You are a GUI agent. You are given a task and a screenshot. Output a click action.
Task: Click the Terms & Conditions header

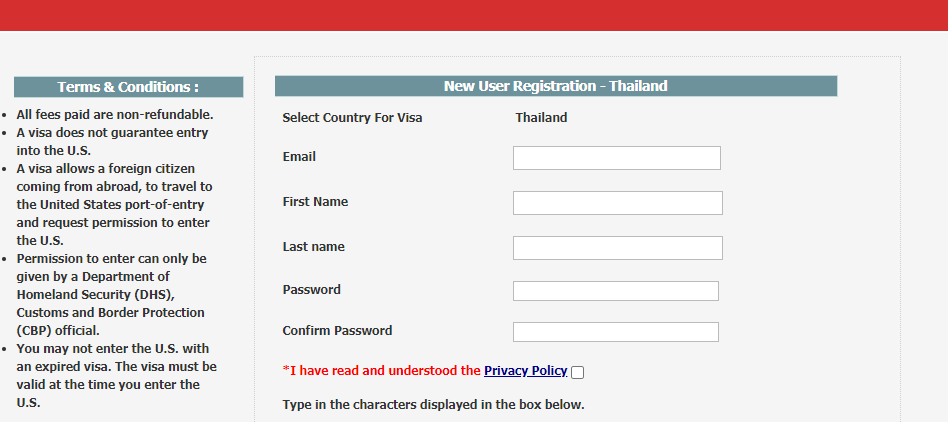pos(128,87)
